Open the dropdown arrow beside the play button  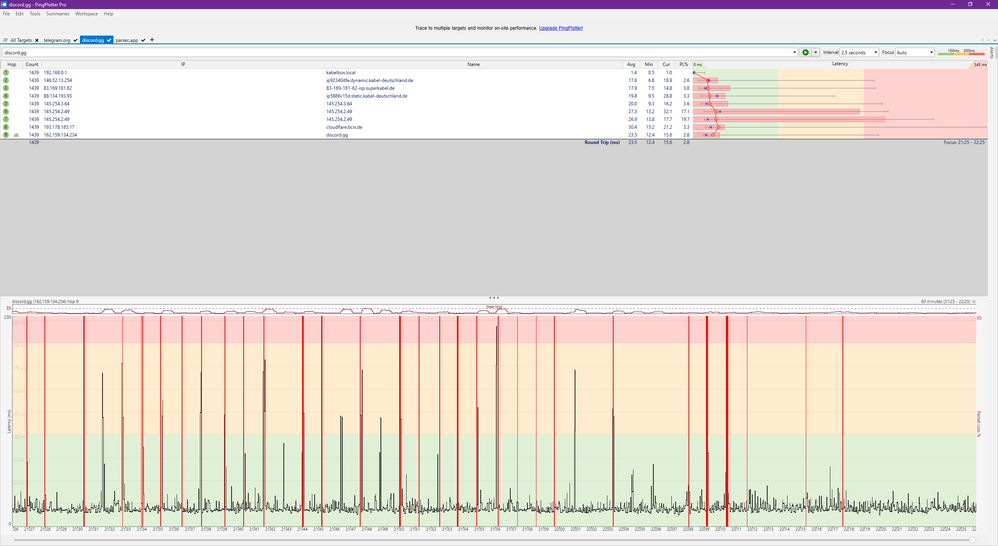(x=816, y=52)
